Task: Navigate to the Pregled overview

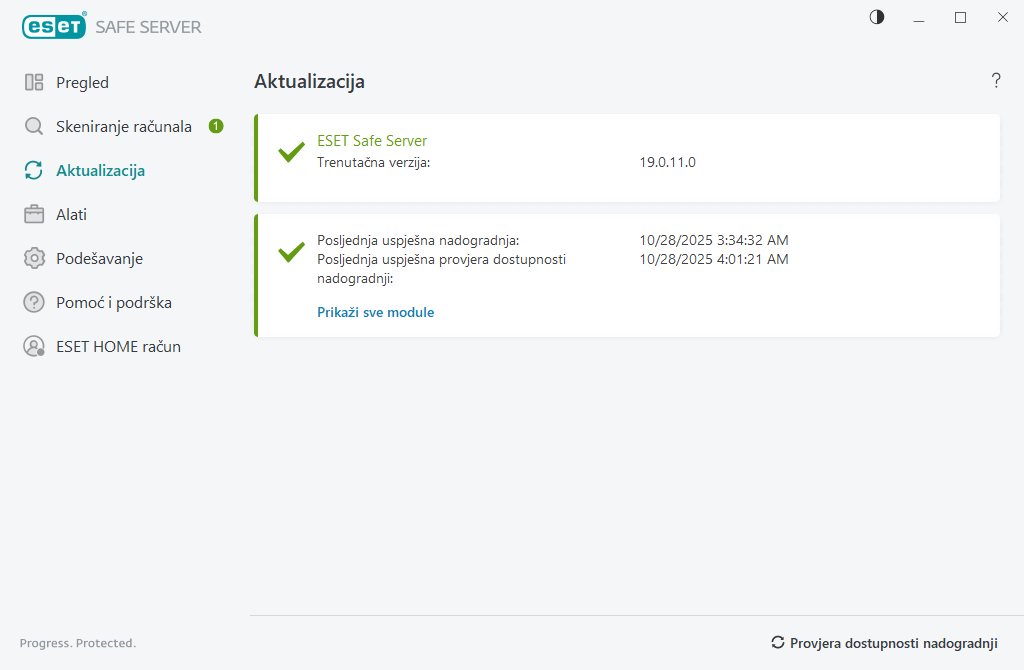Action: pyautogui.click(x=83, y=81)
